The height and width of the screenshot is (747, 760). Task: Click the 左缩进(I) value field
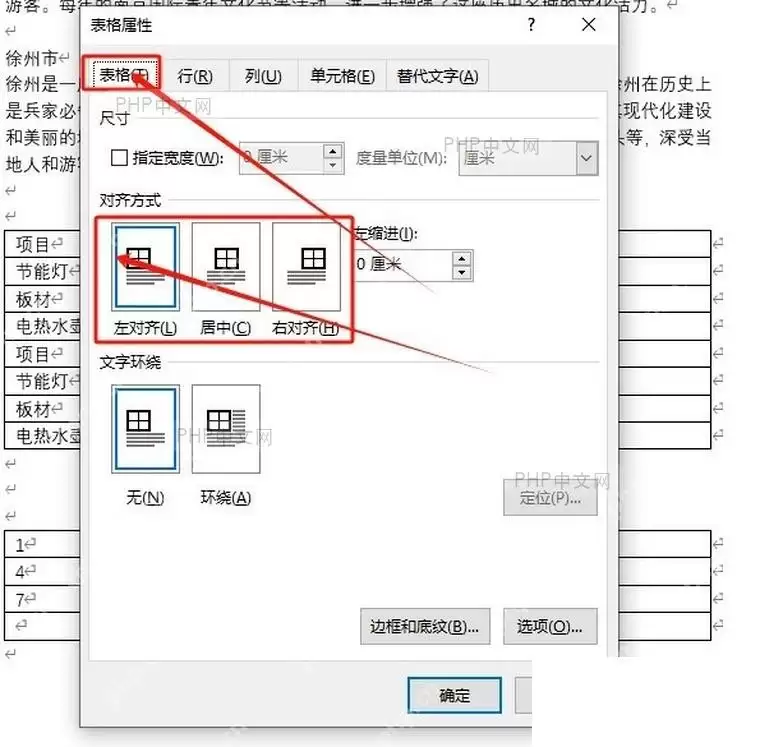click(403, 265)
